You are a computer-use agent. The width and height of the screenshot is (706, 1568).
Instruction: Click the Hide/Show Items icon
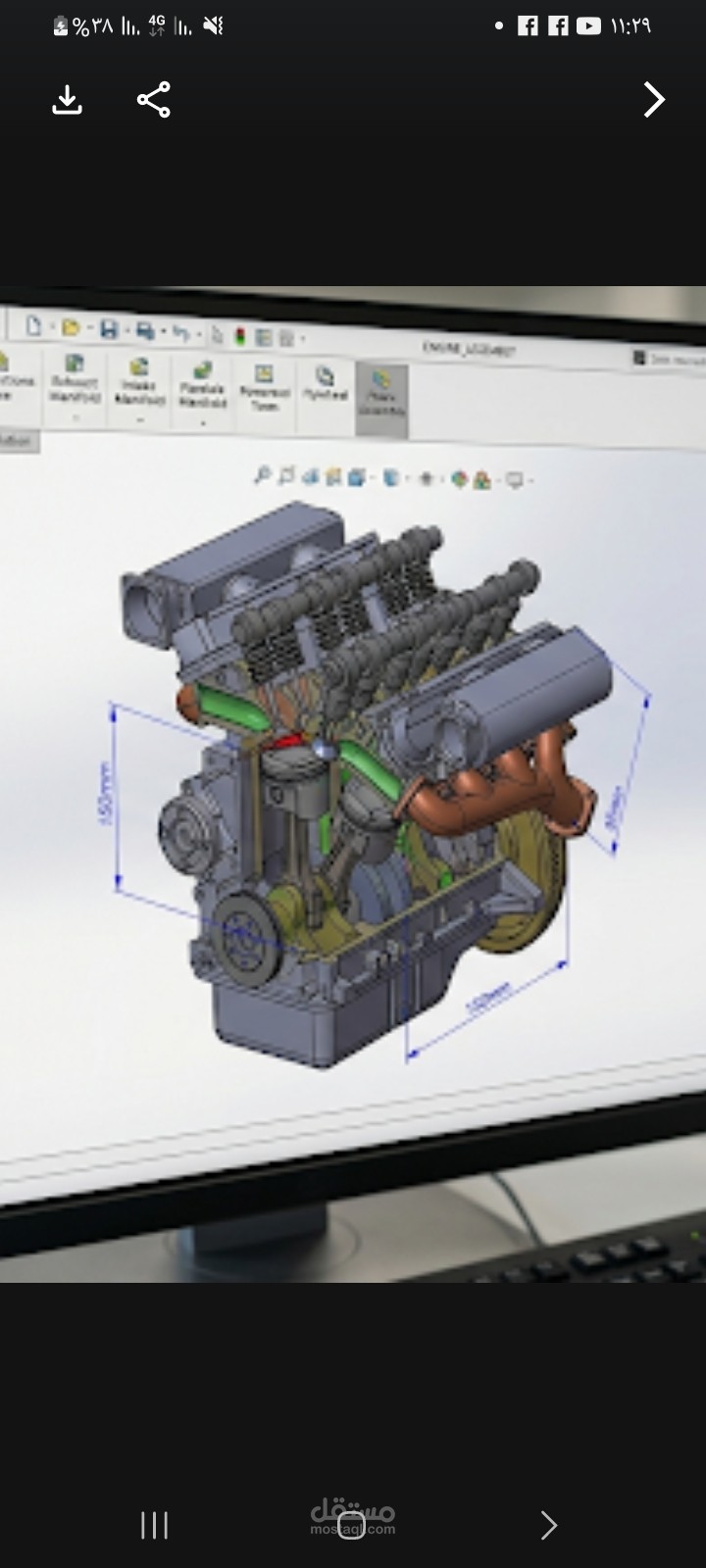point(427,479)
